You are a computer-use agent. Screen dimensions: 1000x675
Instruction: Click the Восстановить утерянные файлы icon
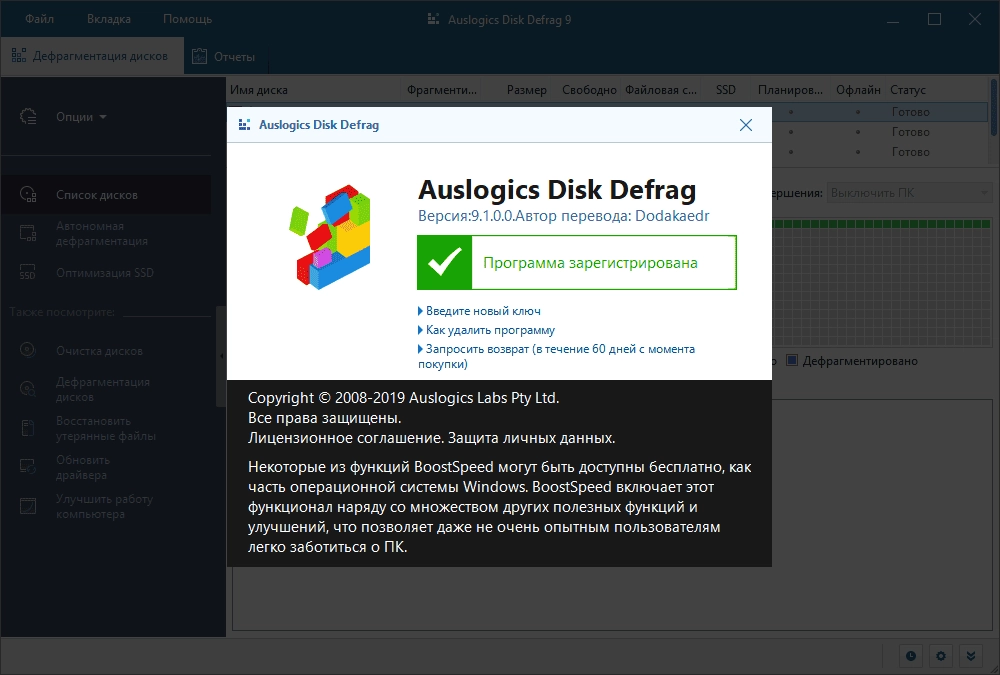click(28, 428)
